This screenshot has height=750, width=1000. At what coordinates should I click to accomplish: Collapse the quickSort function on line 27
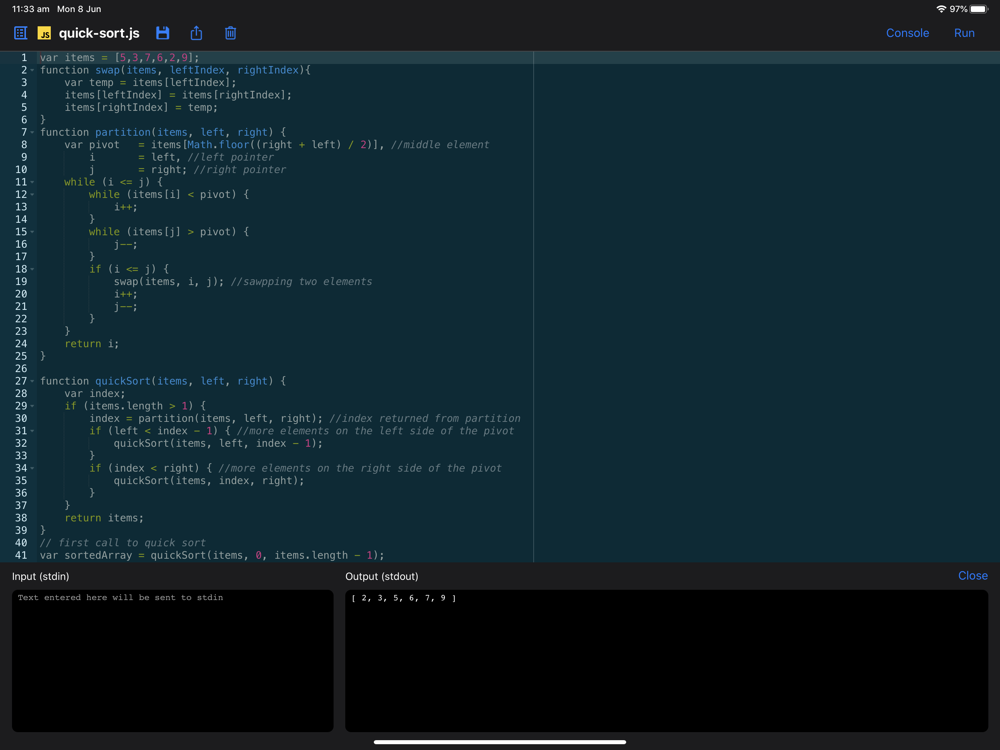(x=32, y=382)
